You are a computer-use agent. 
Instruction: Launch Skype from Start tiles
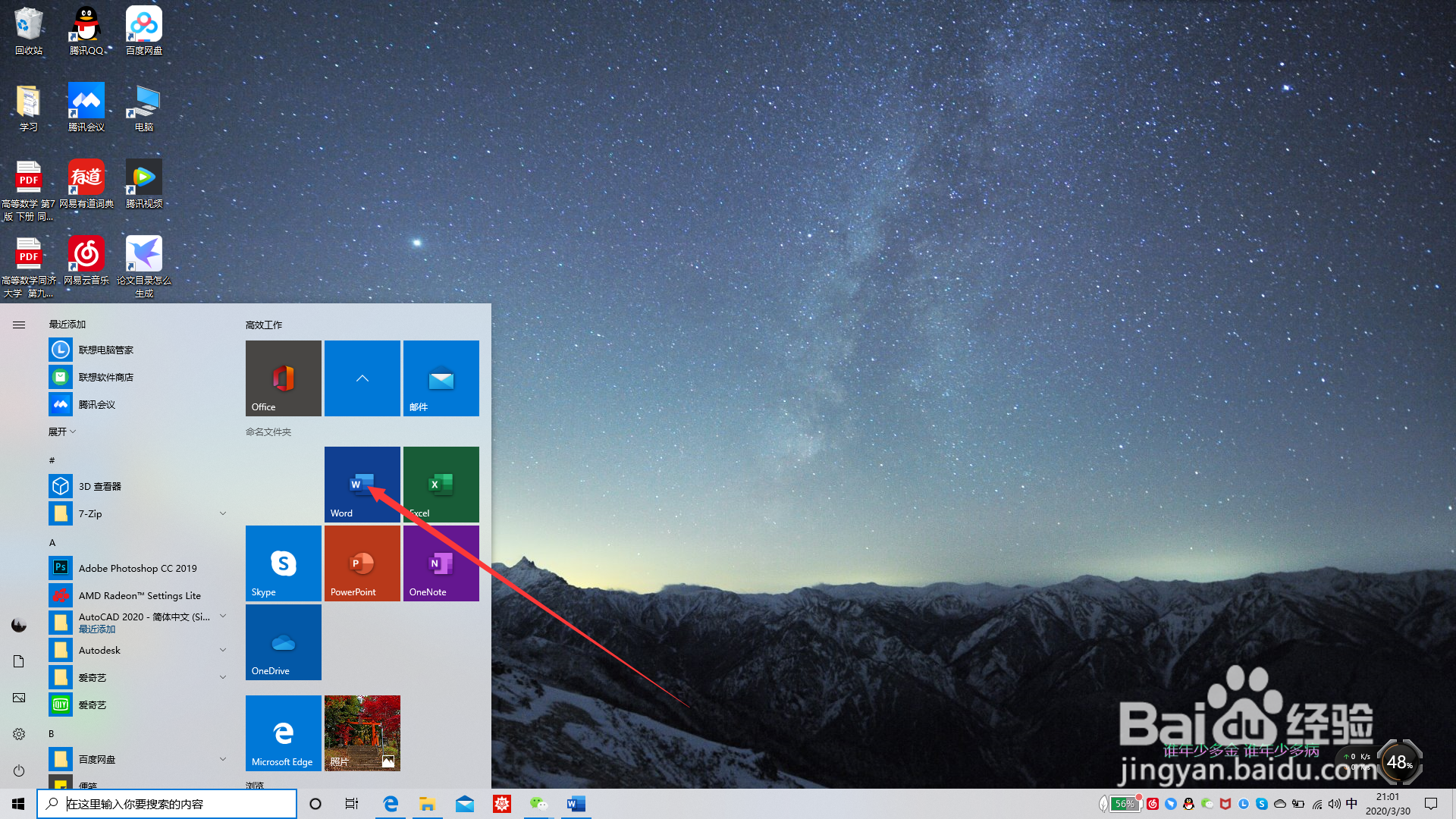tap(283, 563)
